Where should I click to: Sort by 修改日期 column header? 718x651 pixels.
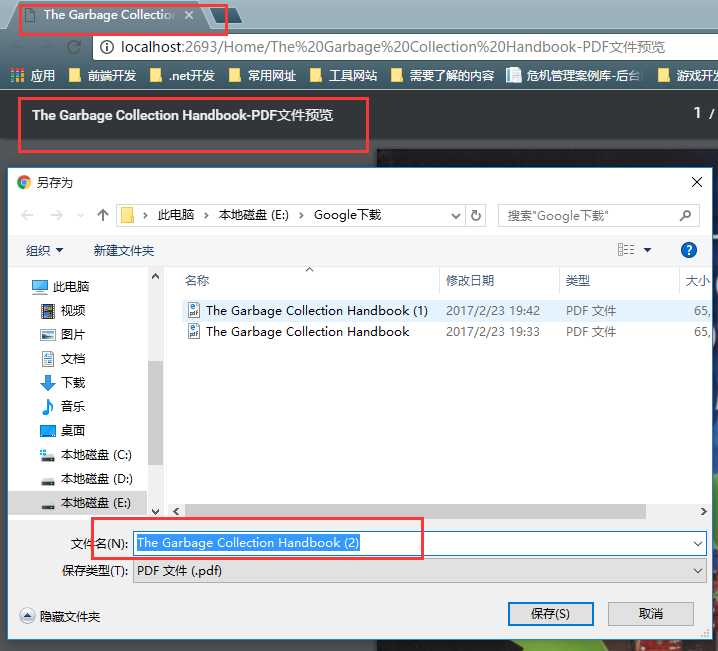click(x=470, y=280)
